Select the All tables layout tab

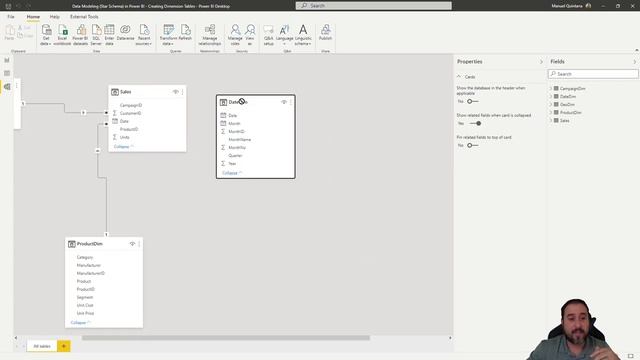[42, 346]
